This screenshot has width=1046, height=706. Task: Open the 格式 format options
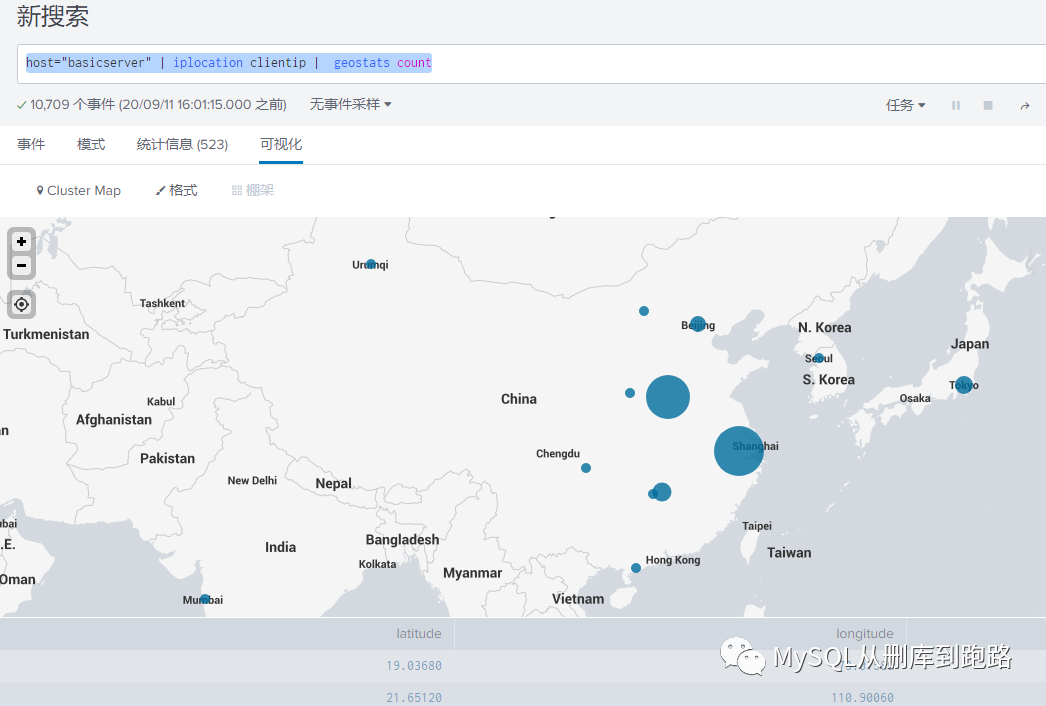pos(177,190)
